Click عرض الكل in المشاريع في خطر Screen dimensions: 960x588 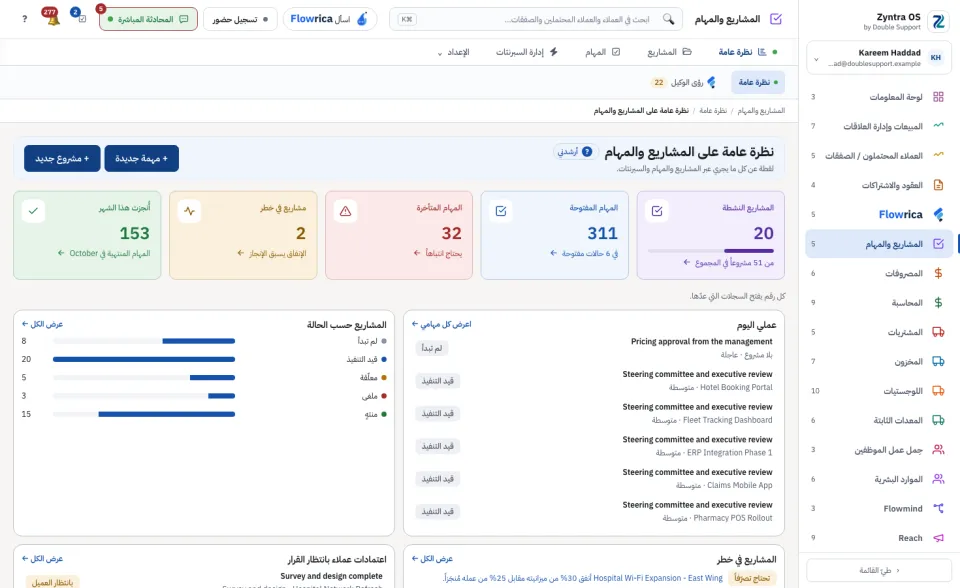[x=432, y=559]
